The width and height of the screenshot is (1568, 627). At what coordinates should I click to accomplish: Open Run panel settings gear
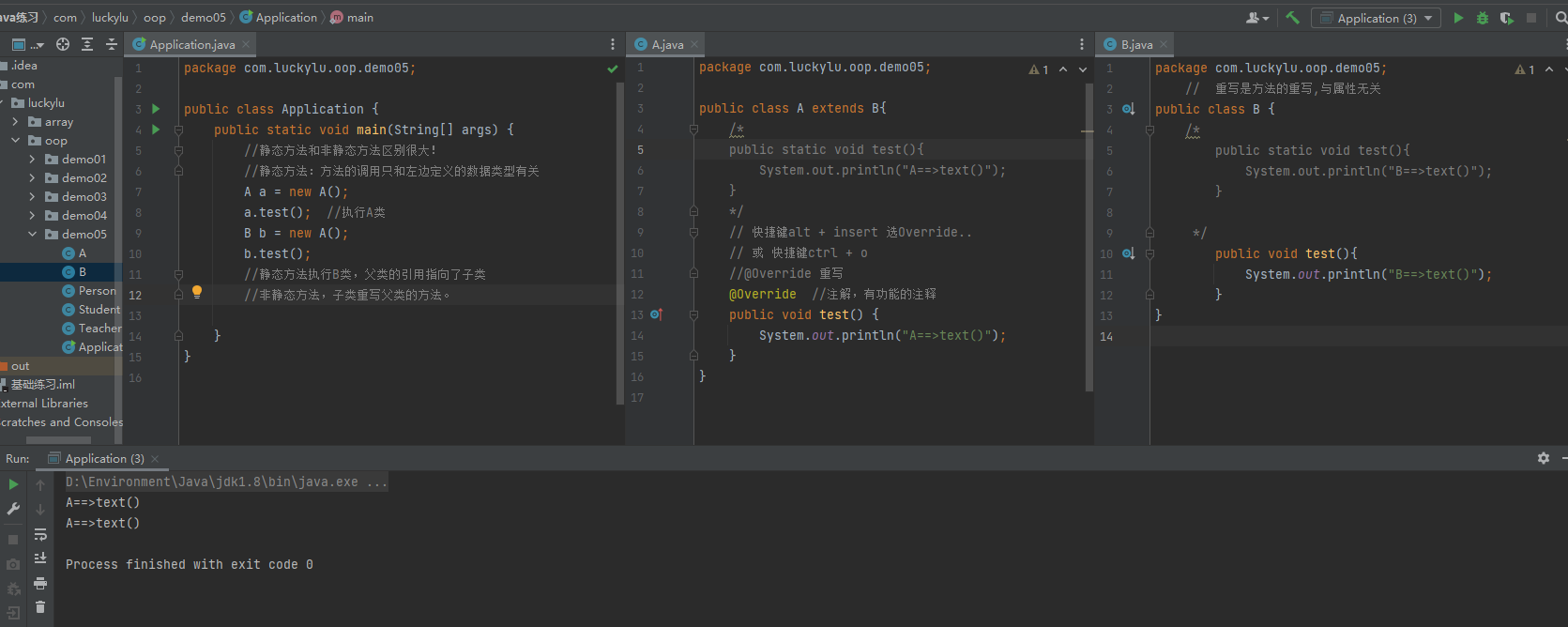(1544, 458)
